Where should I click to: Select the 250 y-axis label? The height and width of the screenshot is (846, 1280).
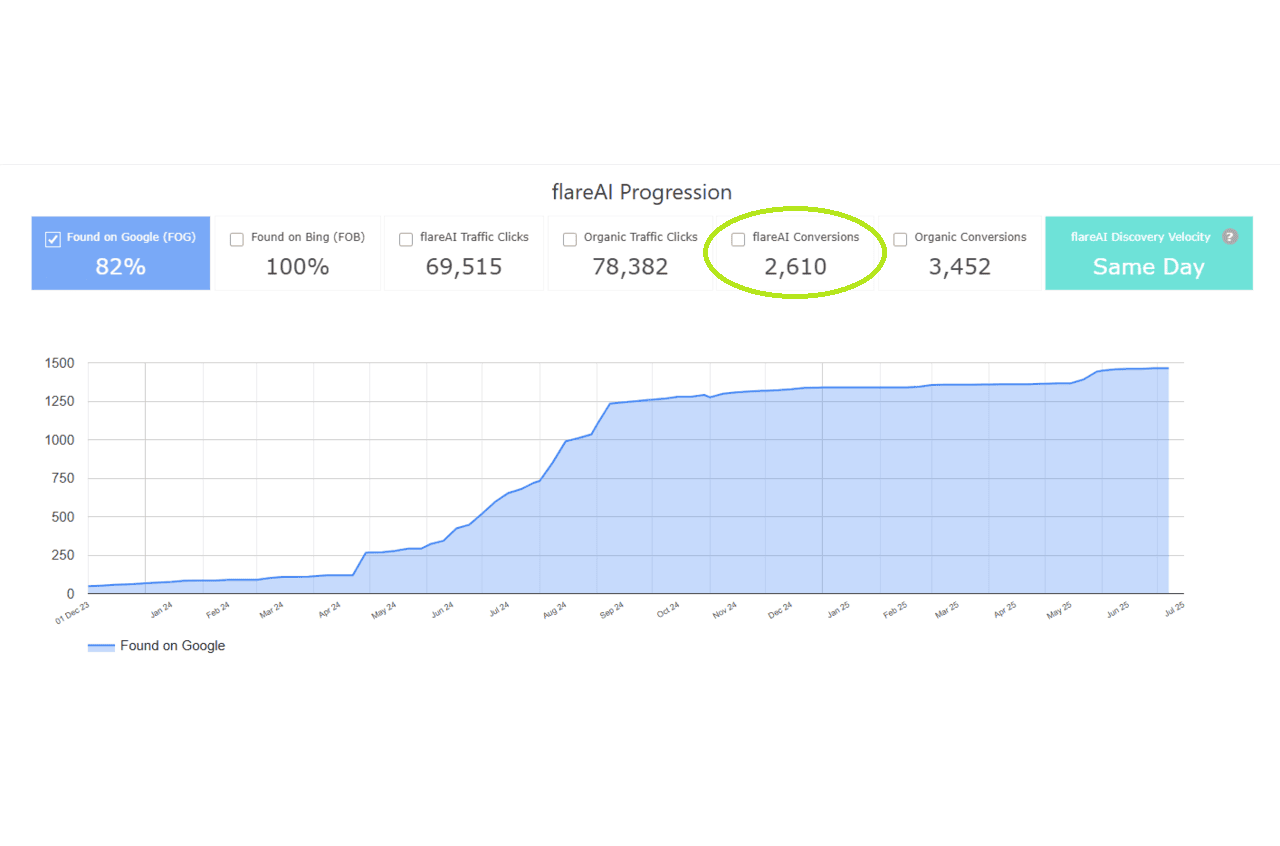click(x=62, y=555)
